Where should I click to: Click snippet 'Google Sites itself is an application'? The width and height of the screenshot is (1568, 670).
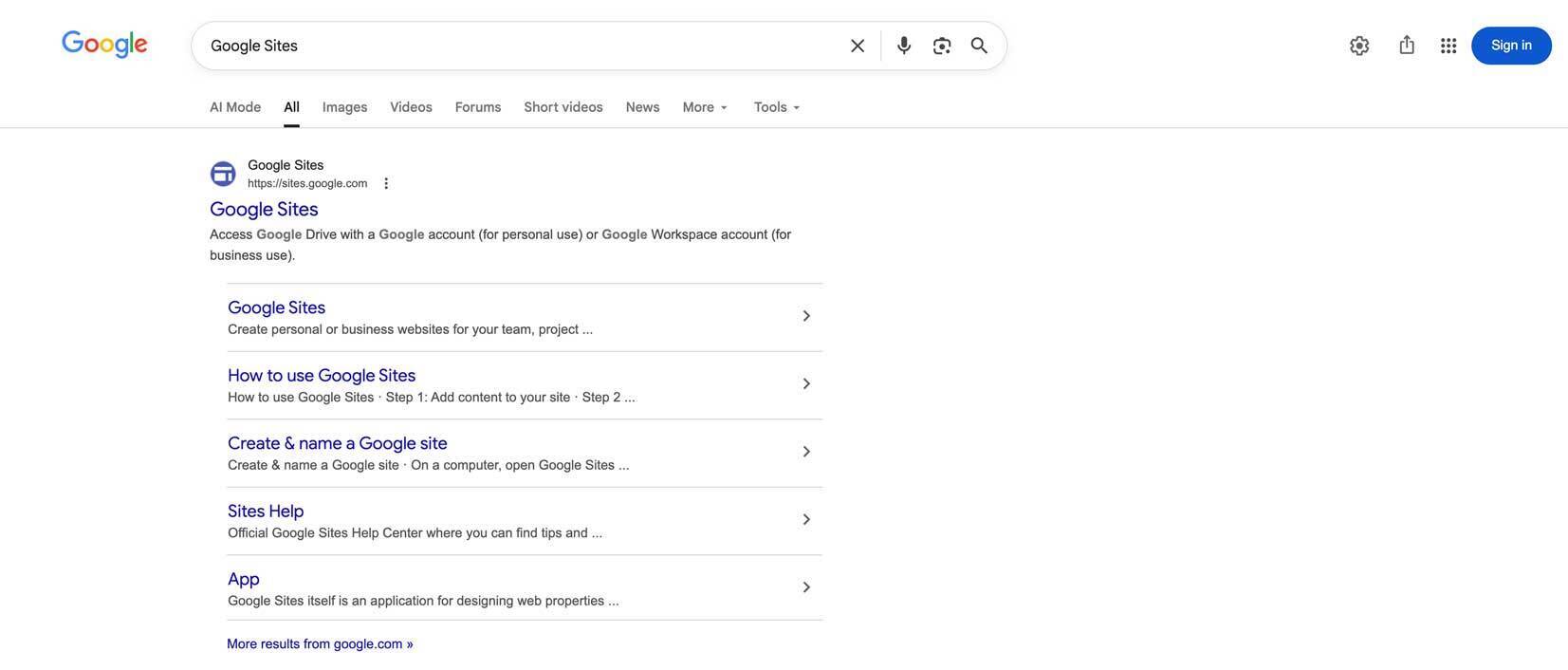423,601
